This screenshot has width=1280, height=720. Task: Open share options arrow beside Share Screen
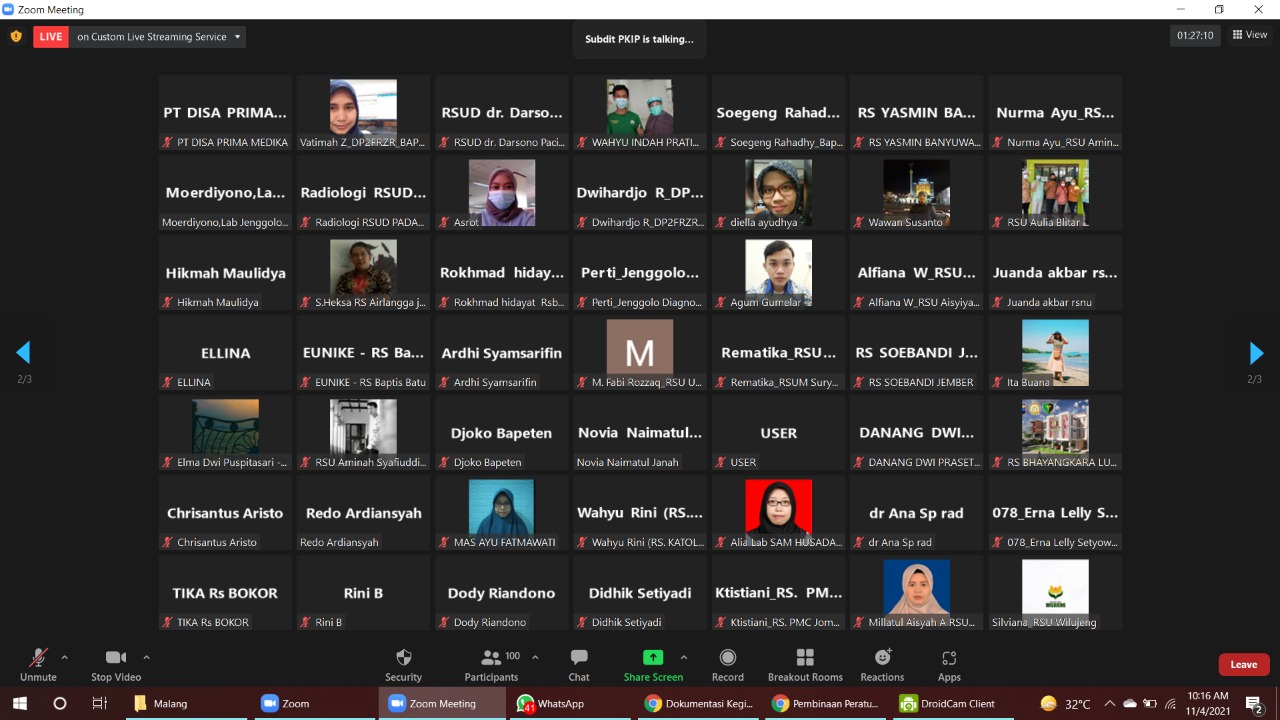[x=684, y=657]
